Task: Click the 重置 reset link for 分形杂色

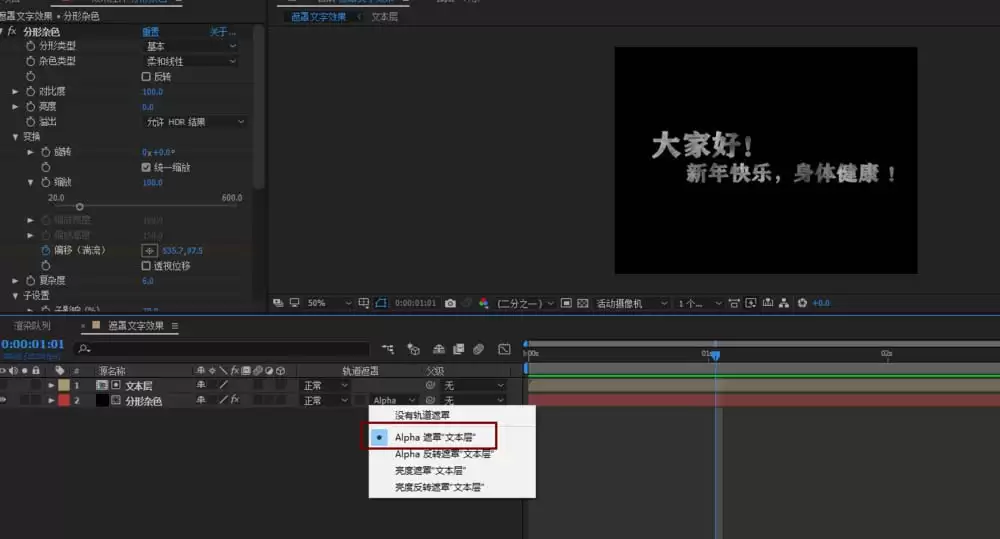Action: pos(151,31)
